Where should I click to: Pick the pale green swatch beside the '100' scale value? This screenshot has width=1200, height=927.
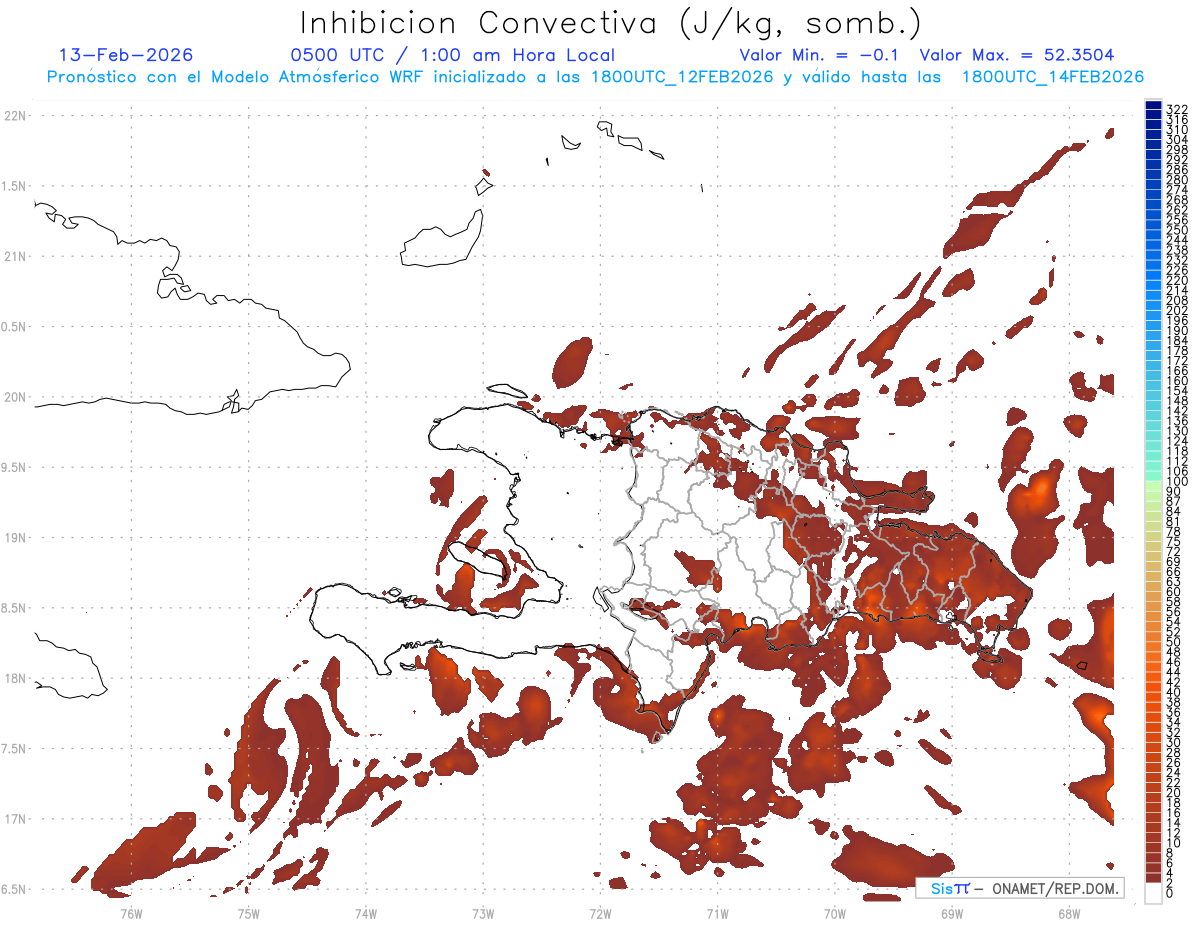(x=1153, y=486)
